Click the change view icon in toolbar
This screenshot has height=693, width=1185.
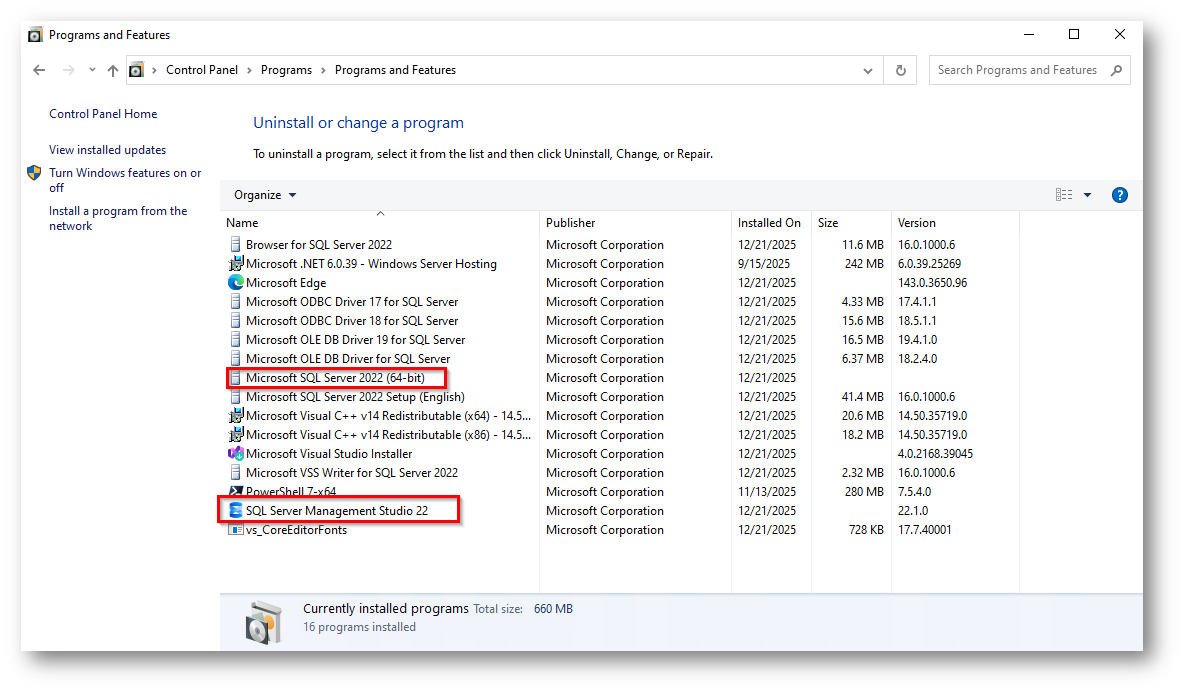click(x=1063, y=195)
